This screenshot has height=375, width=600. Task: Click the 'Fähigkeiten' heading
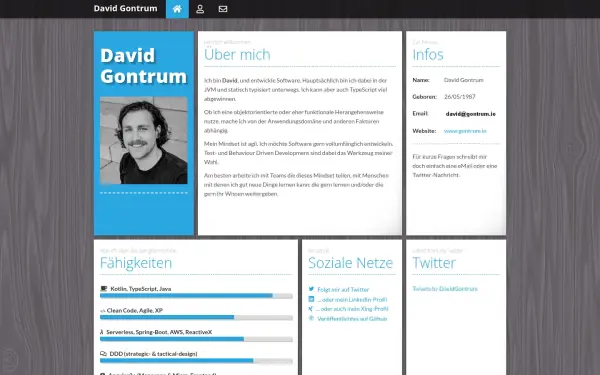click(x=136, y=263)
